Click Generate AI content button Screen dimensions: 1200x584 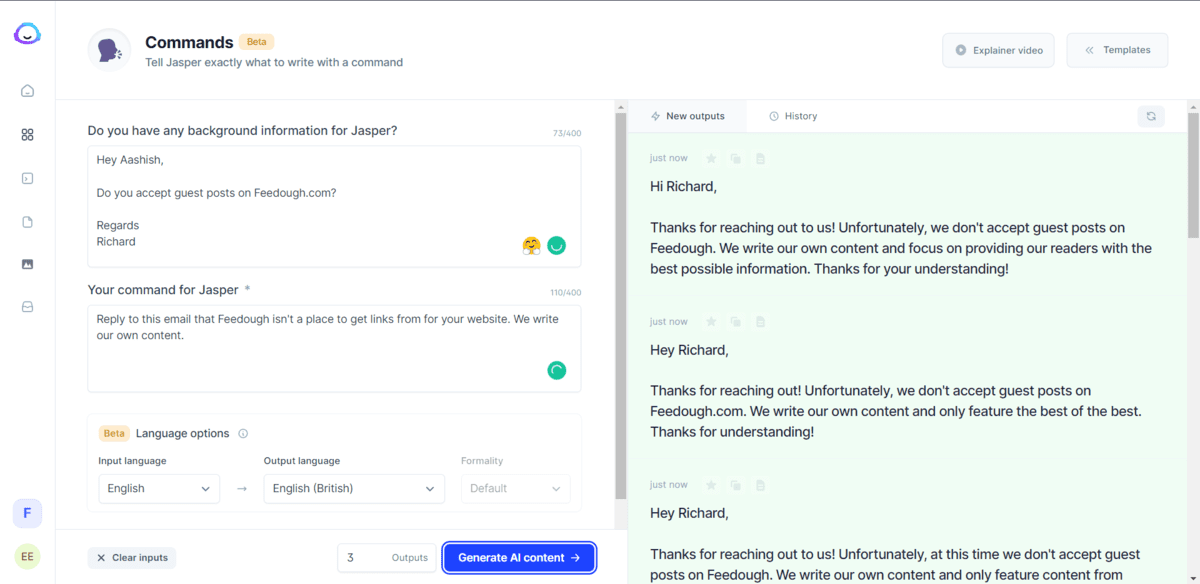tap(519, 558)
